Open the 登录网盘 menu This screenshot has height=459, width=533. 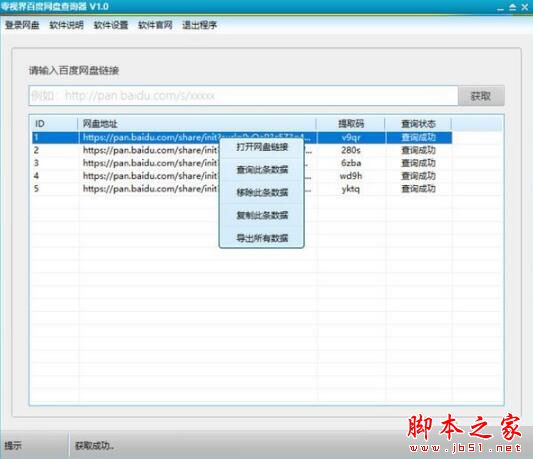(x=22, y=25)
